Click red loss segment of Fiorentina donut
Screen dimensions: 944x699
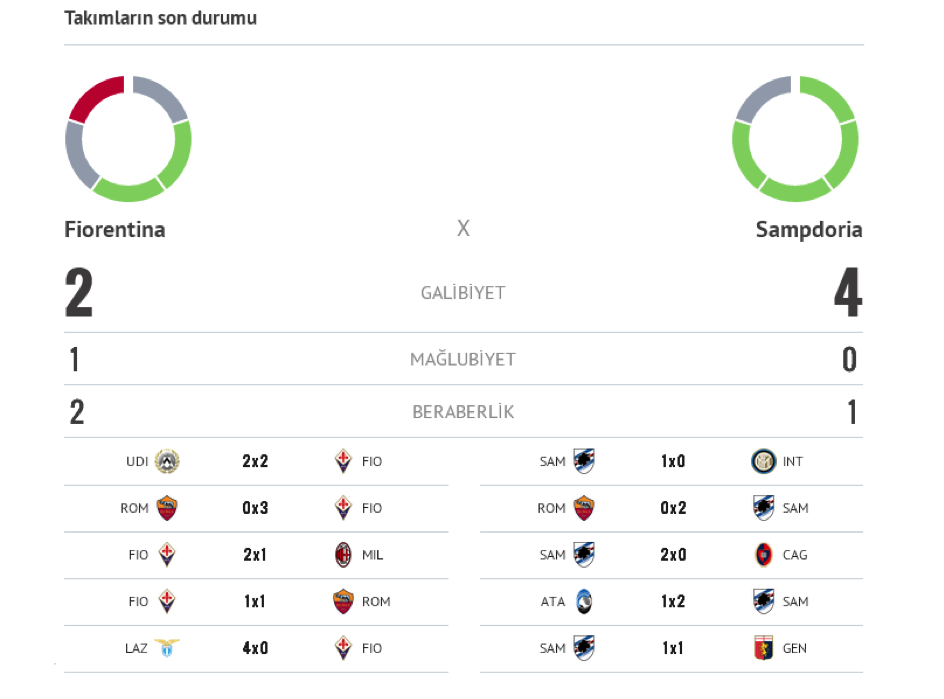coord(96,98)
